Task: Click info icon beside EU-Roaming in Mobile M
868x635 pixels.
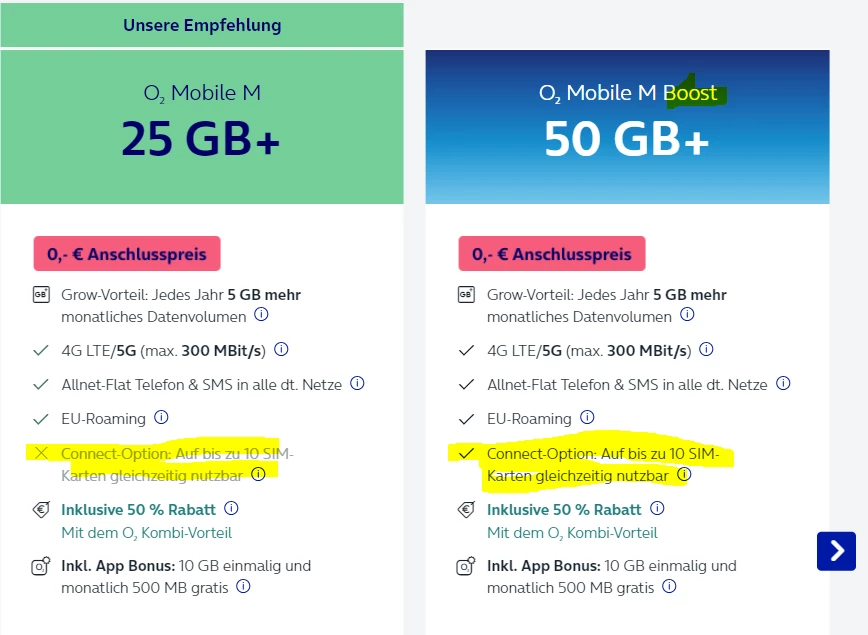Action: tap(161, 418)
